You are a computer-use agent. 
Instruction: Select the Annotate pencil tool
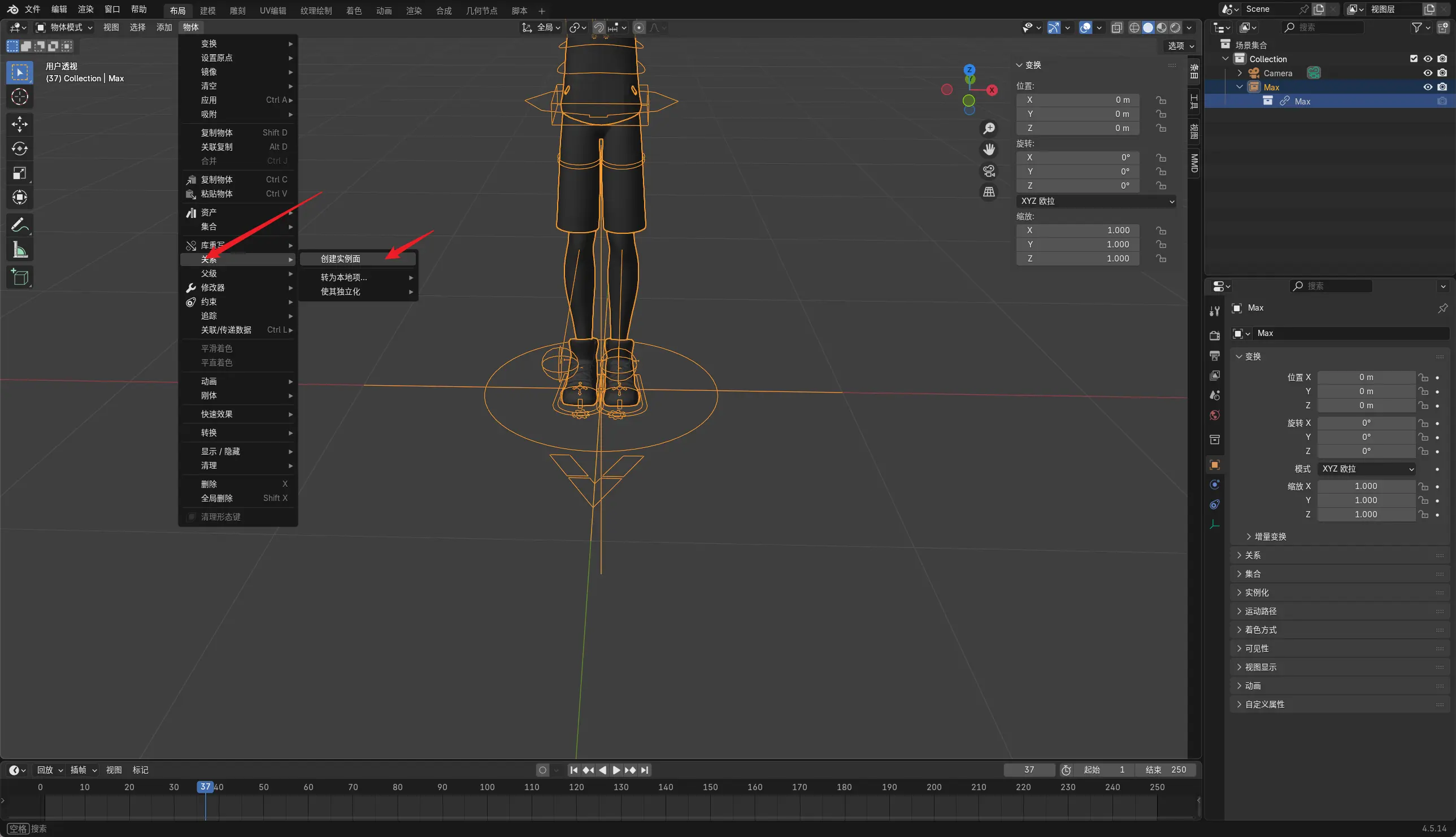pyautogui.click(x=20, y=225)
